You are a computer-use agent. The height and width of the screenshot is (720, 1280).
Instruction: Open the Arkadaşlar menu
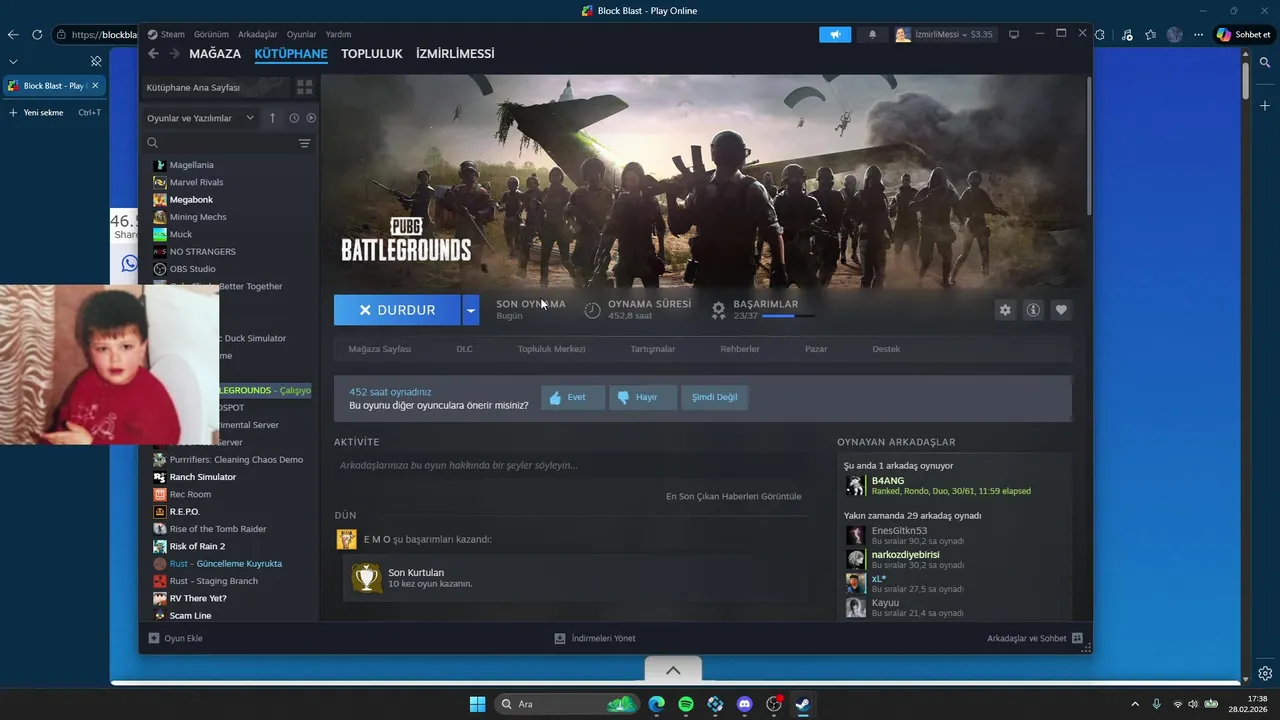[258, 34]
